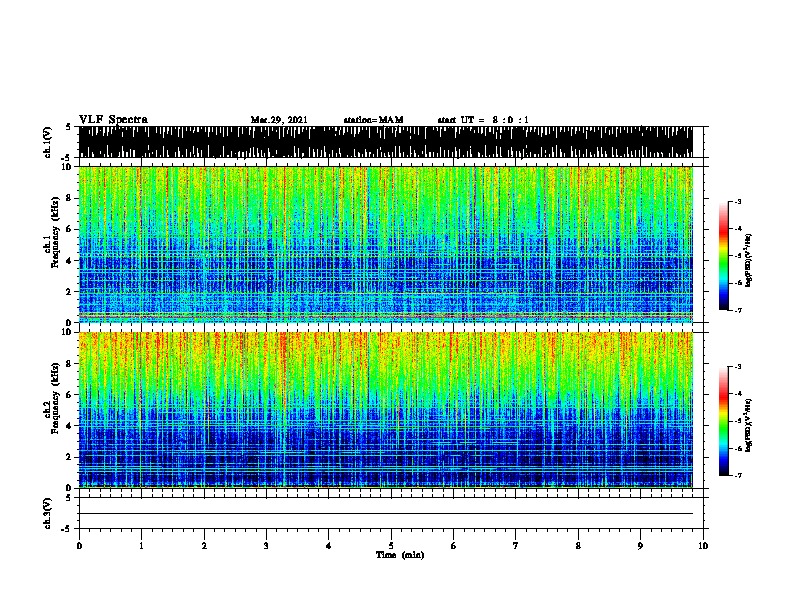Click the "2" kHz tick of ch.2 spectrogram

tap(69, 457)
